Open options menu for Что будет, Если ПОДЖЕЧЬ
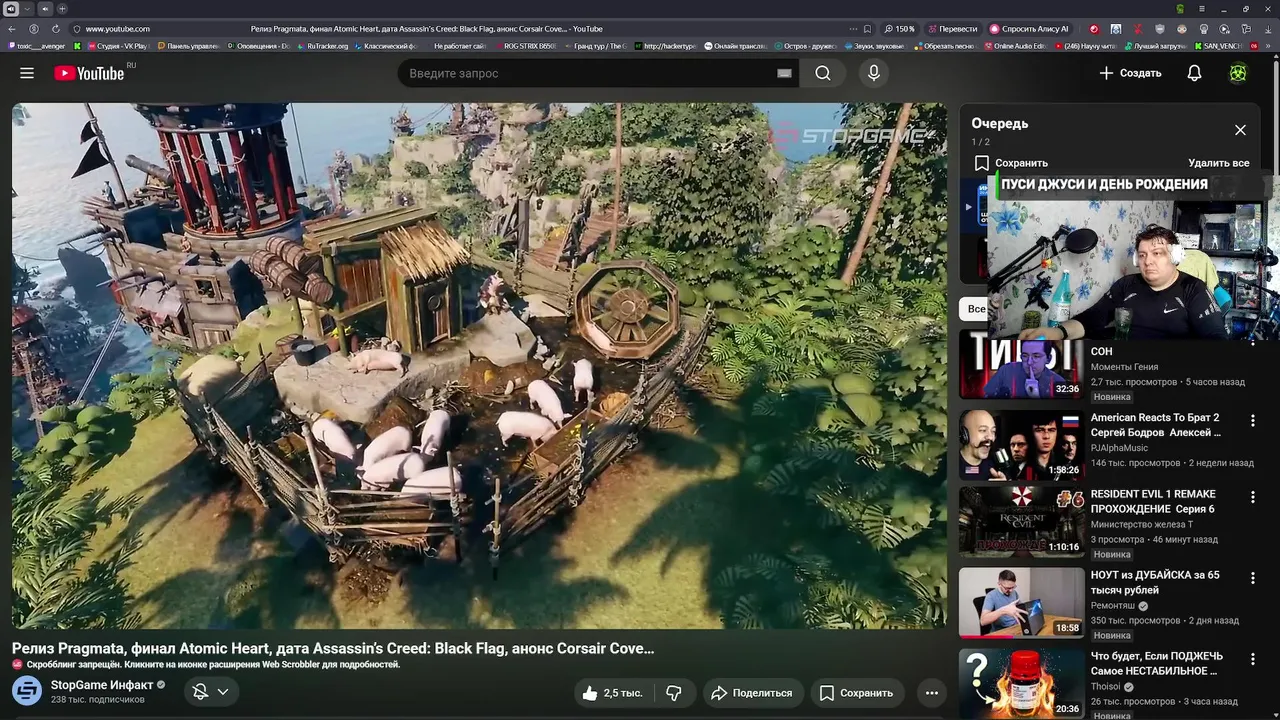This screenshot has height=720, width=1280. [1252, 659]
